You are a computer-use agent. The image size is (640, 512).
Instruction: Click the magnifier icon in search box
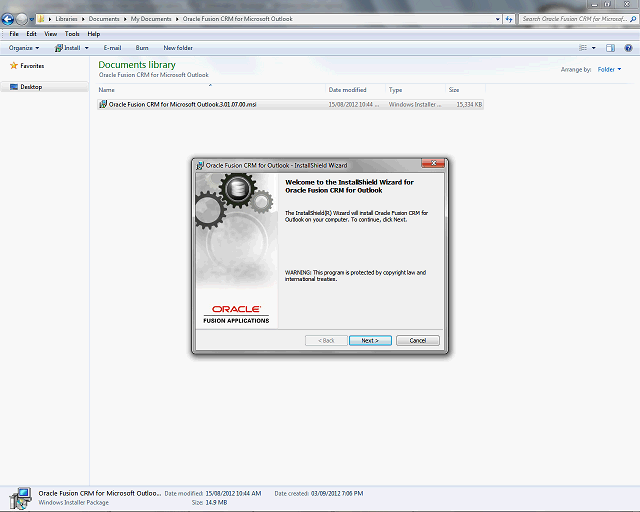click(633, 19)
